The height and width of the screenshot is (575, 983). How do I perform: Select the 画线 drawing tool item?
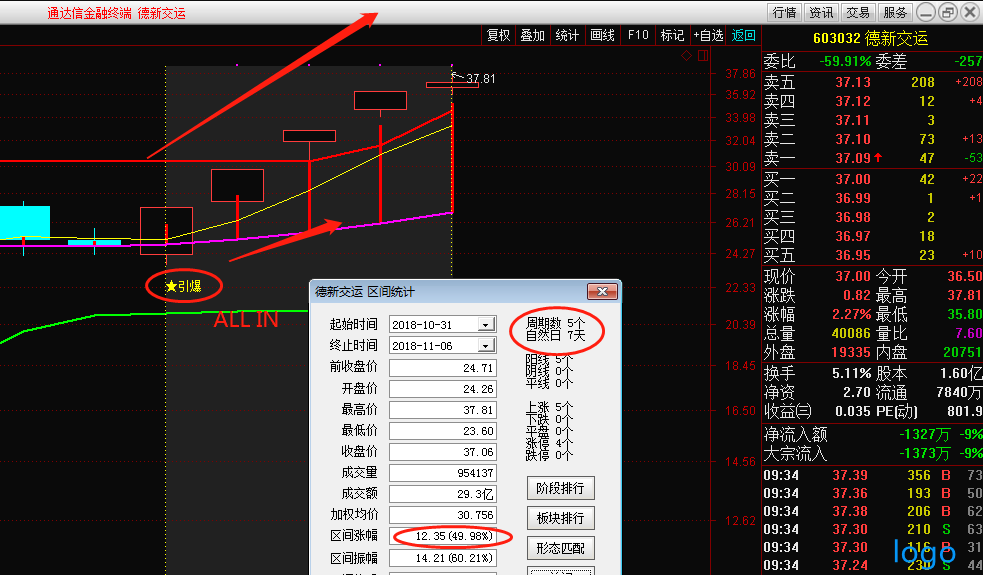(x=602, y=35)
